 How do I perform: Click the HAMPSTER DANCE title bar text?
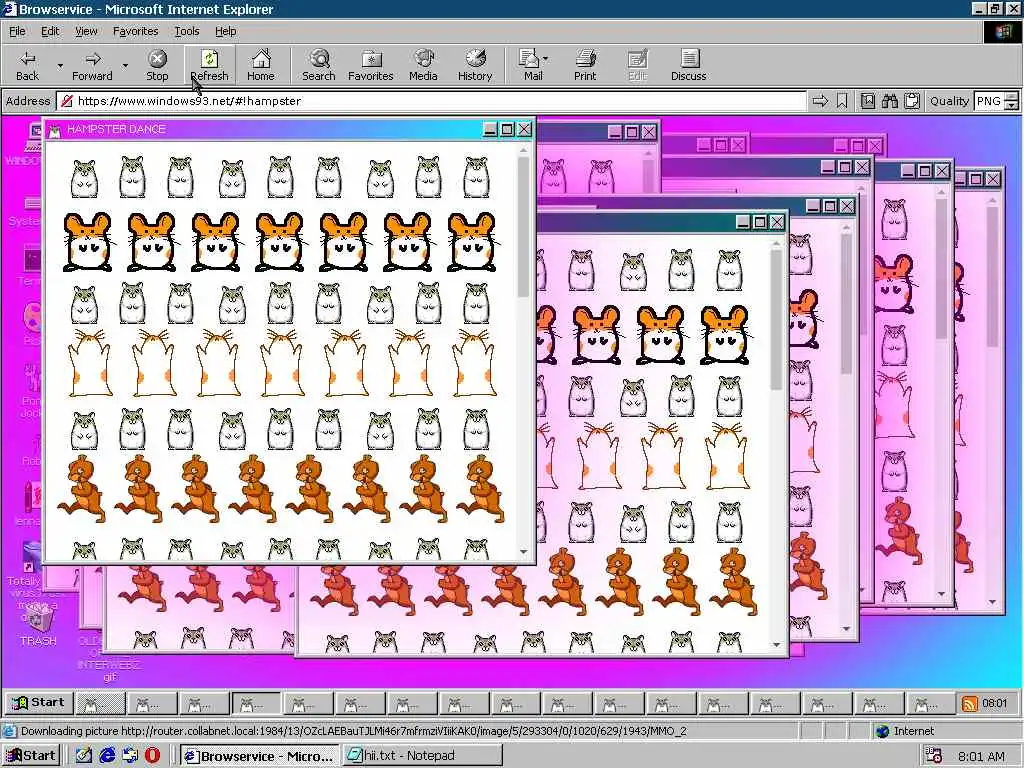pyautogui.click(x=116, y=129)
